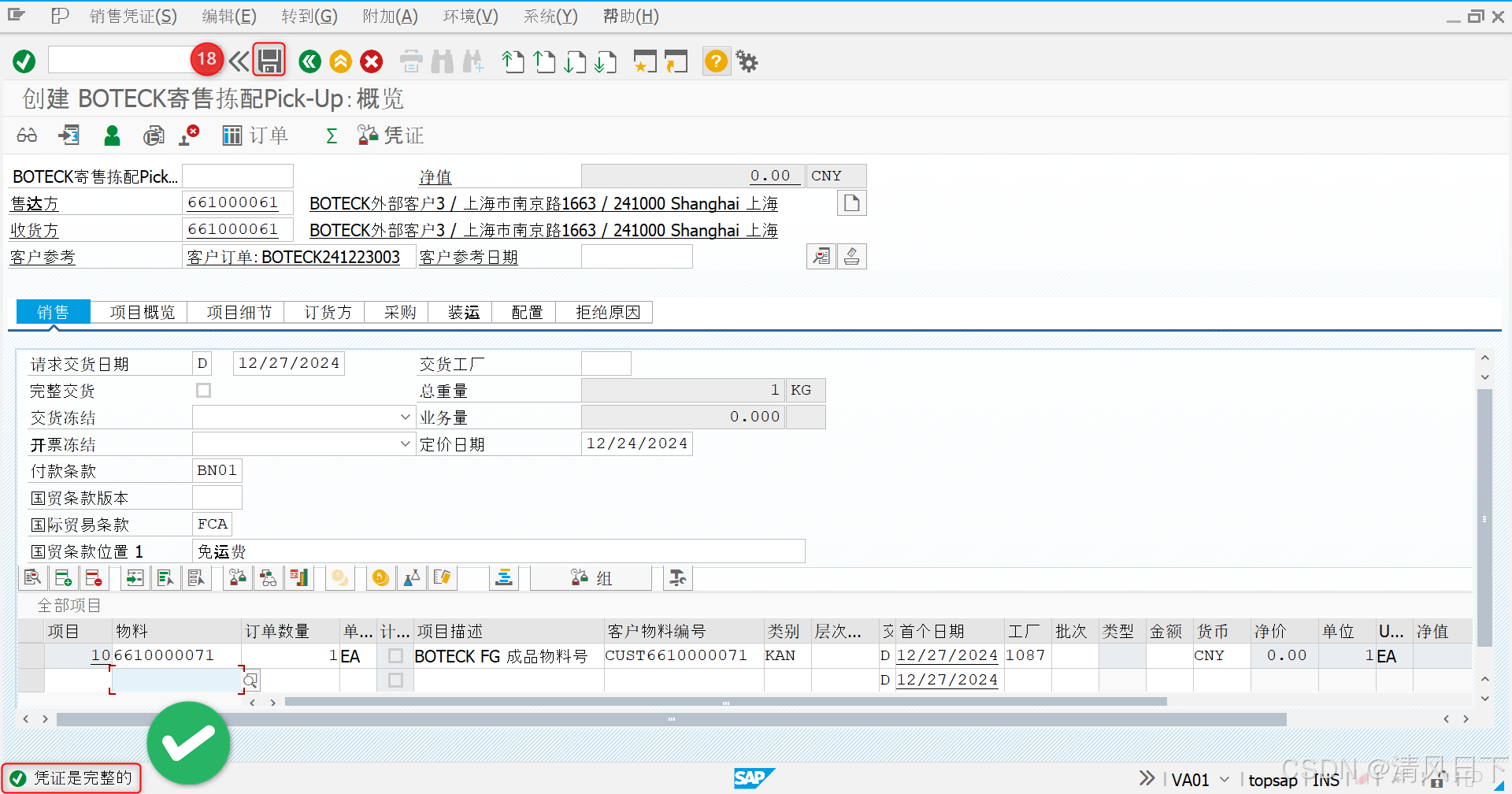Click the Create New Session icon
Image resolution: width=1512 pixels, height=794 pixels.
[x=645, y=61]
